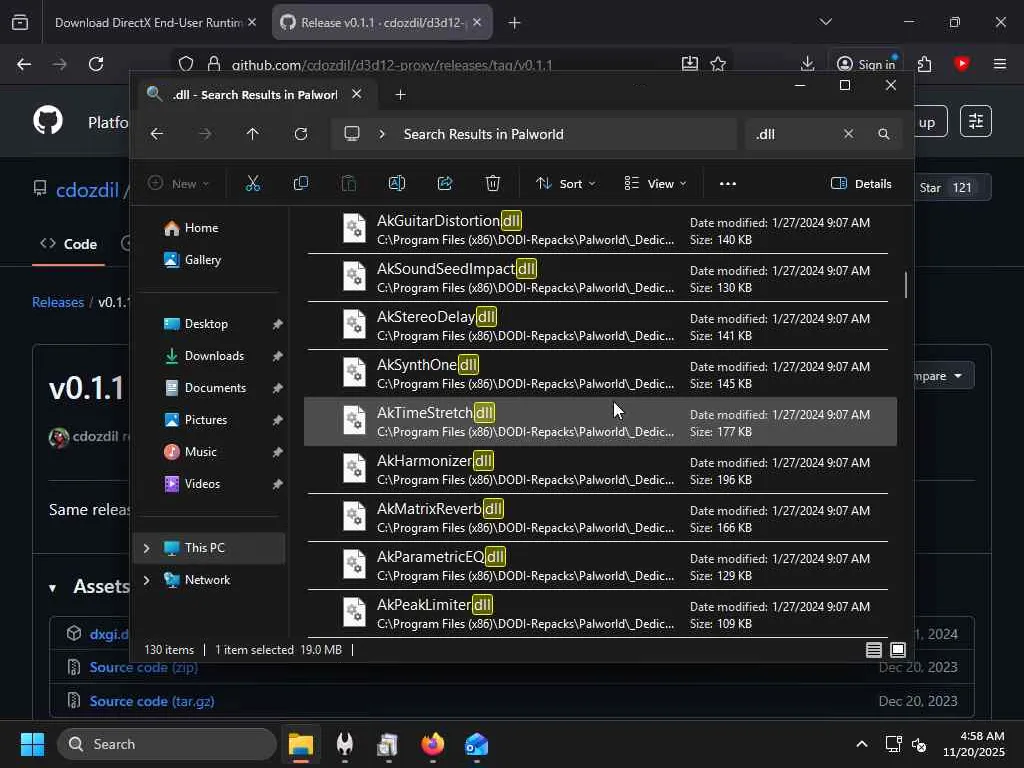
Task: Click the Explorer results vertical scrollbar thumb
Action: click(905, 285)
